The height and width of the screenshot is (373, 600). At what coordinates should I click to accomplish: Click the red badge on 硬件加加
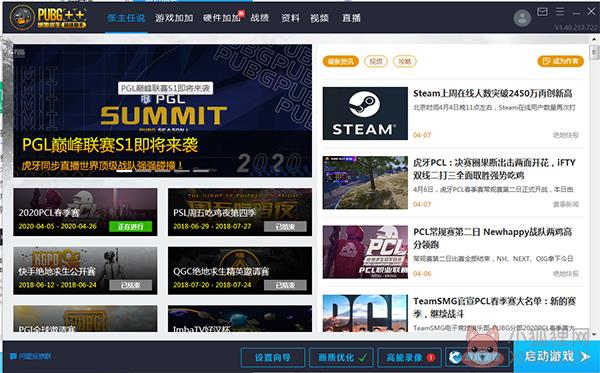[241, 14]
